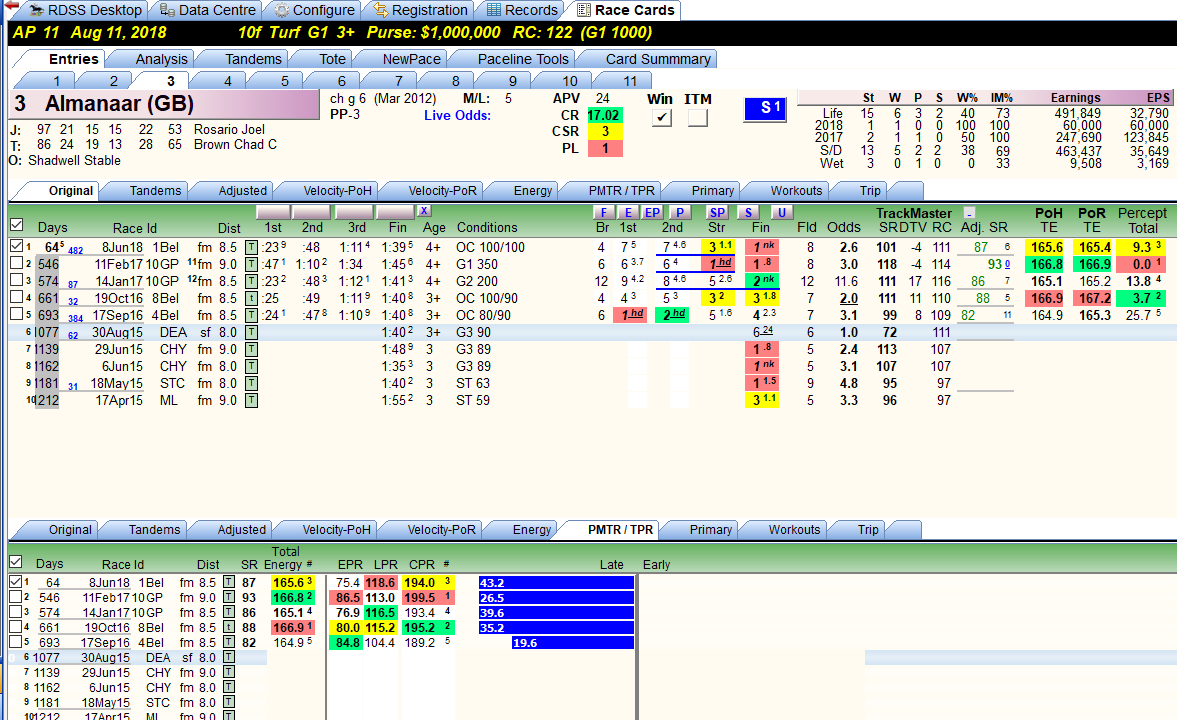This screenshot has width=1177, height=720.
Task: Click blank button above the 2nd column
Action: coord(311,212)
